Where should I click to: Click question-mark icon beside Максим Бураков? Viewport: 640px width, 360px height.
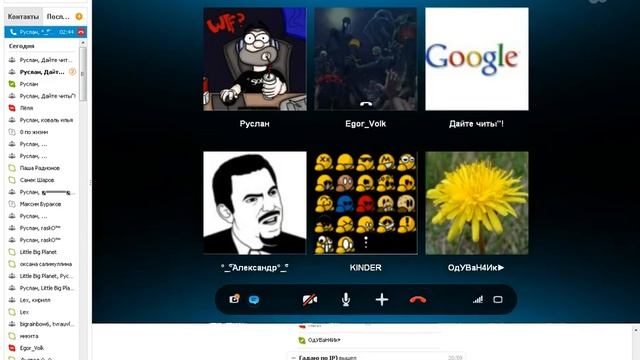[12, 204]
